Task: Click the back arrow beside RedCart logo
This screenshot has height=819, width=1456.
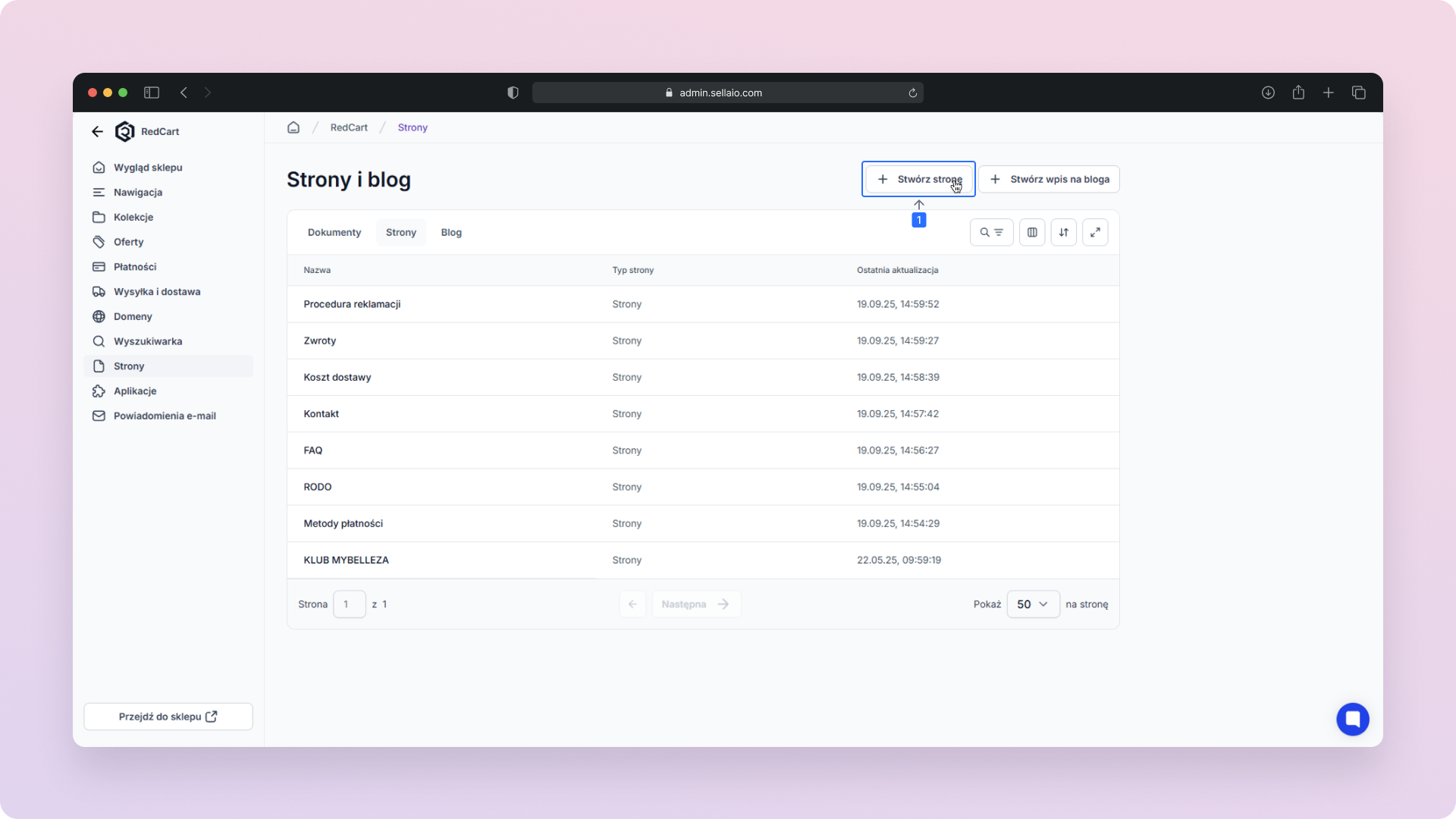Action: (x=97, y=131)
